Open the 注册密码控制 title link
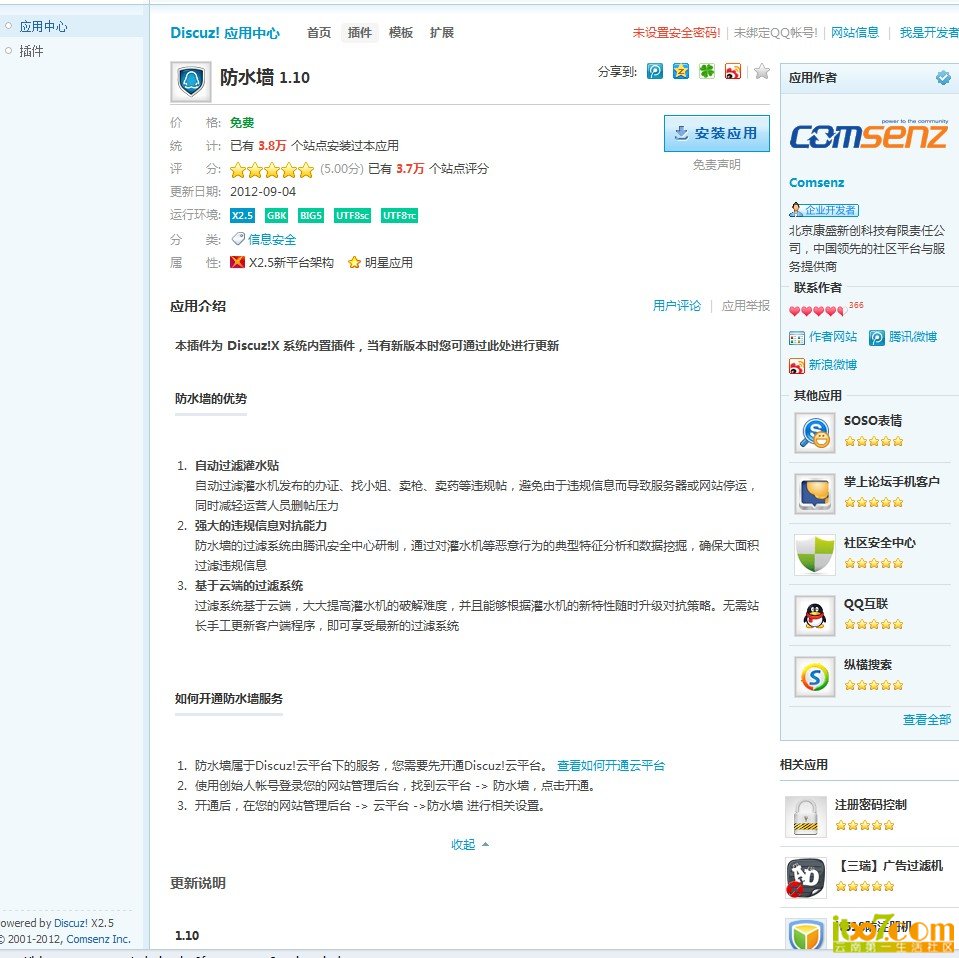959x958 pixels. (870, 805)
